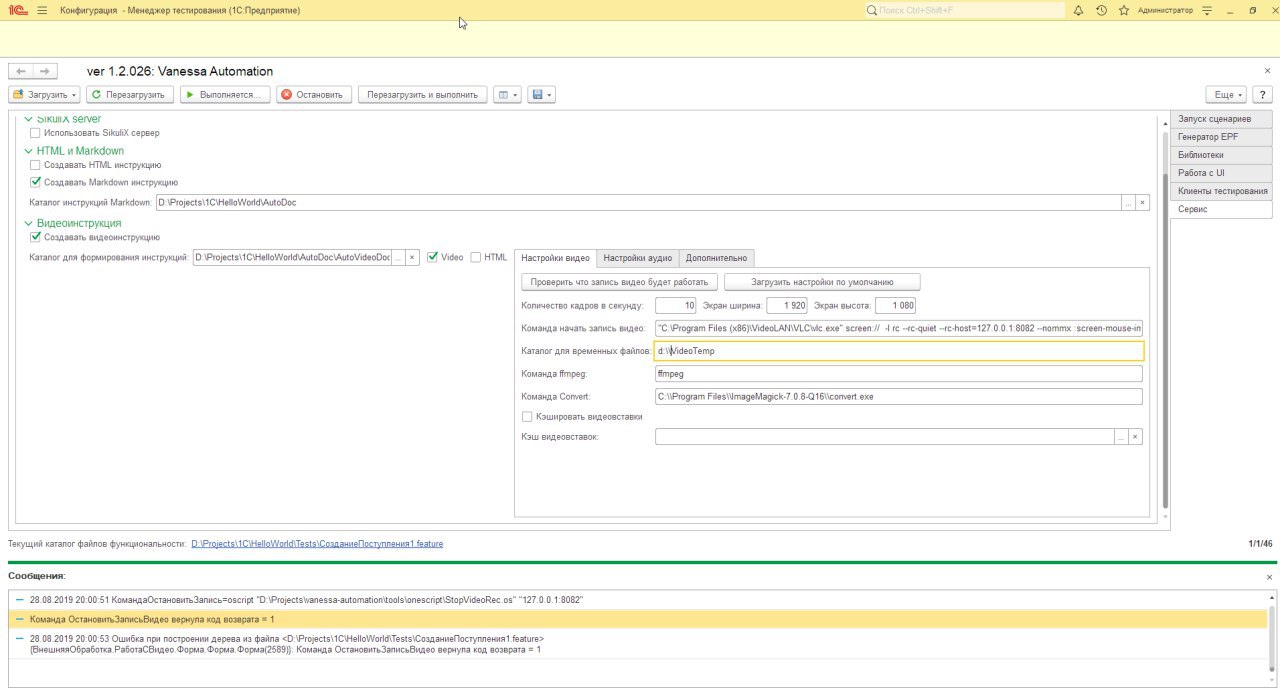Click Проверить что запись видео будет работать
The height and width of the screenshot is (696, 1280).
(620, 282)
